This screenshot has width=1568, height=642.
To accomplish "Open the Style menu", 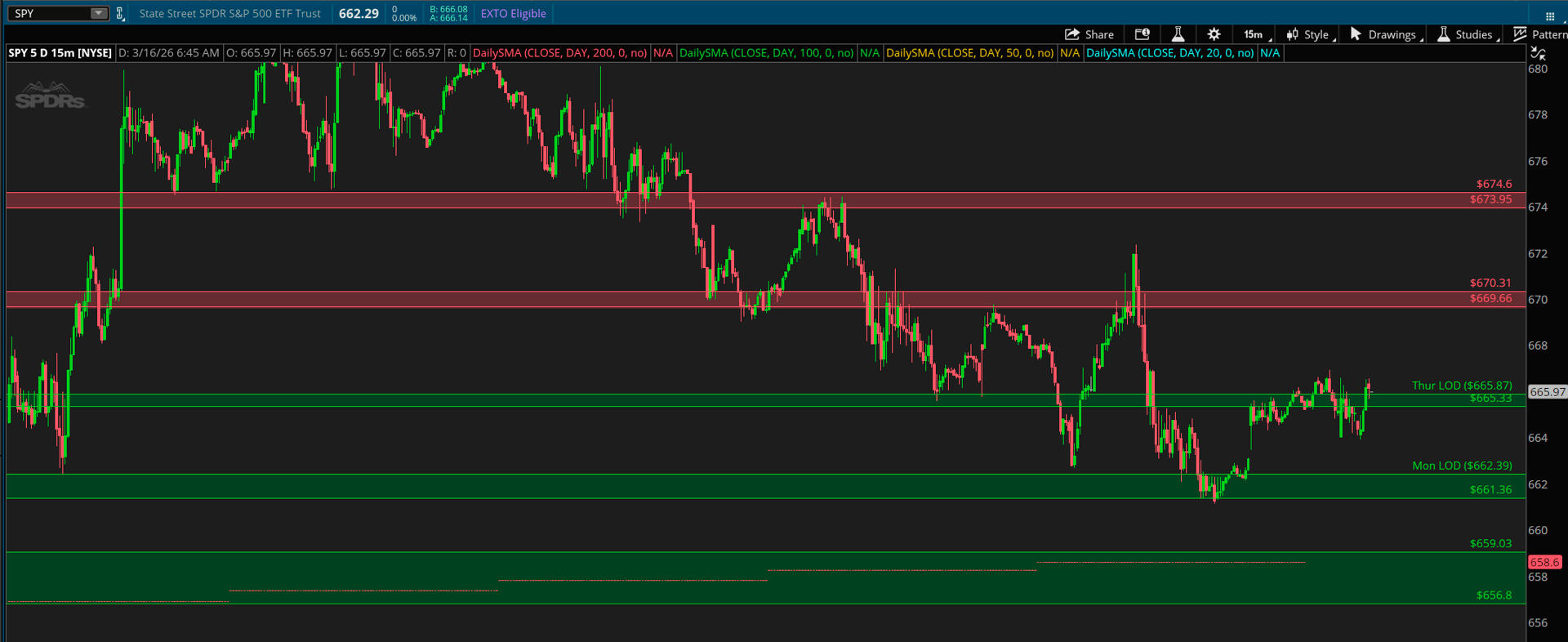I will [1316, 34].
